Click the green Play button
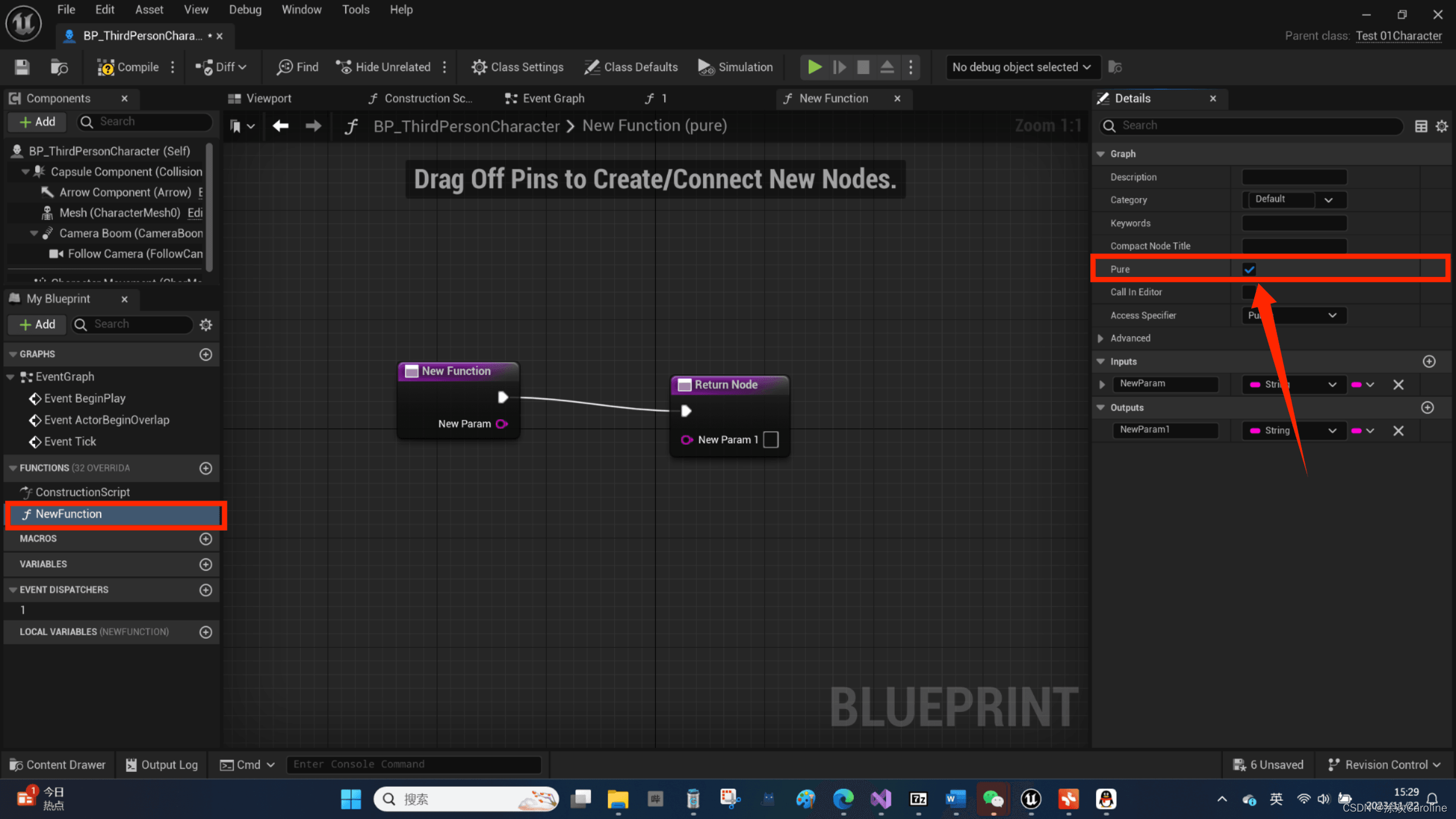1456x819 pixels. pos(814,67)
